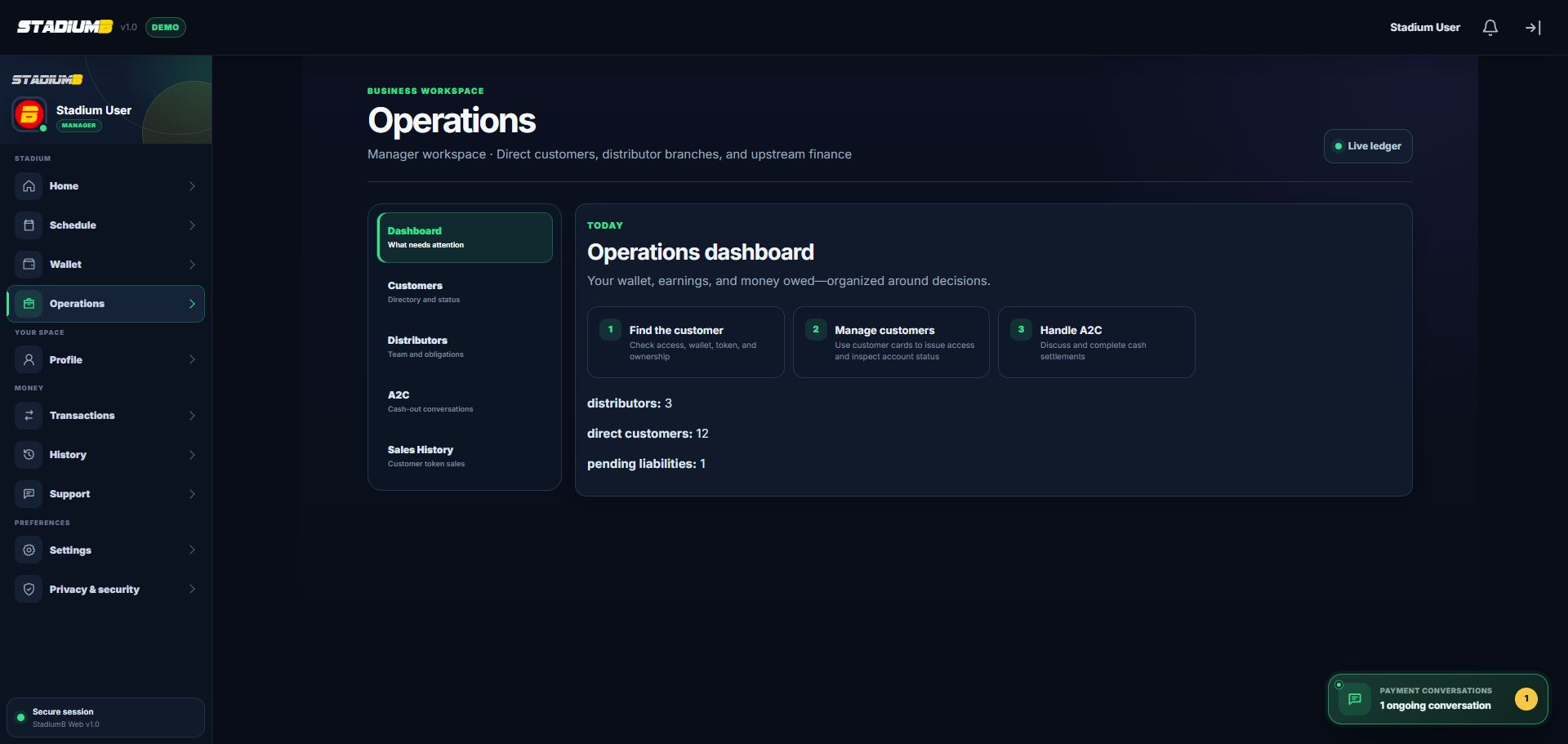Screen dimensions: 1568x744
Task: Click the DEMO badge
Action: (x=165, y=28)
